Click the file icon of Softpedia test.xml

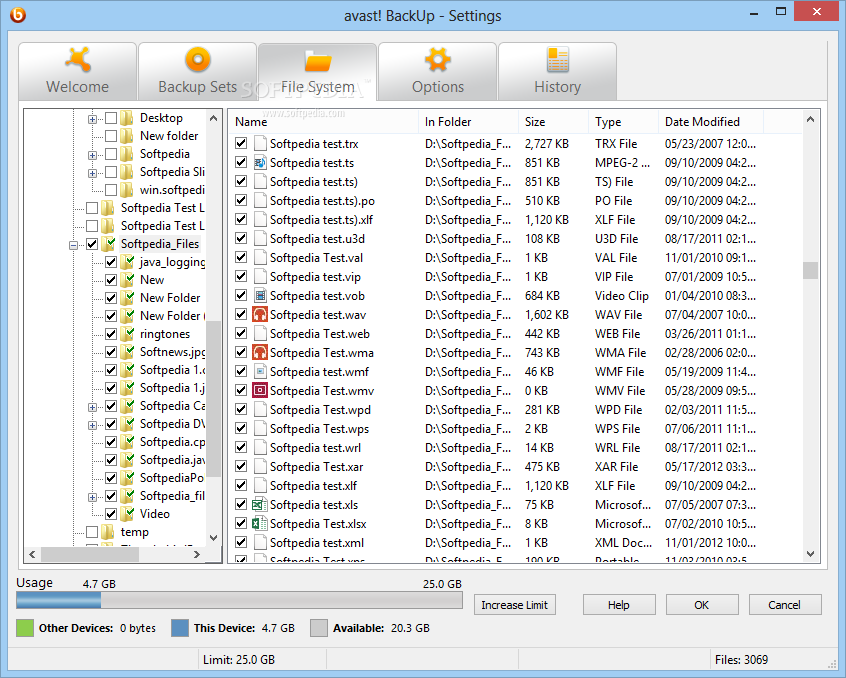pyautogui.click(x=260, y=543)
